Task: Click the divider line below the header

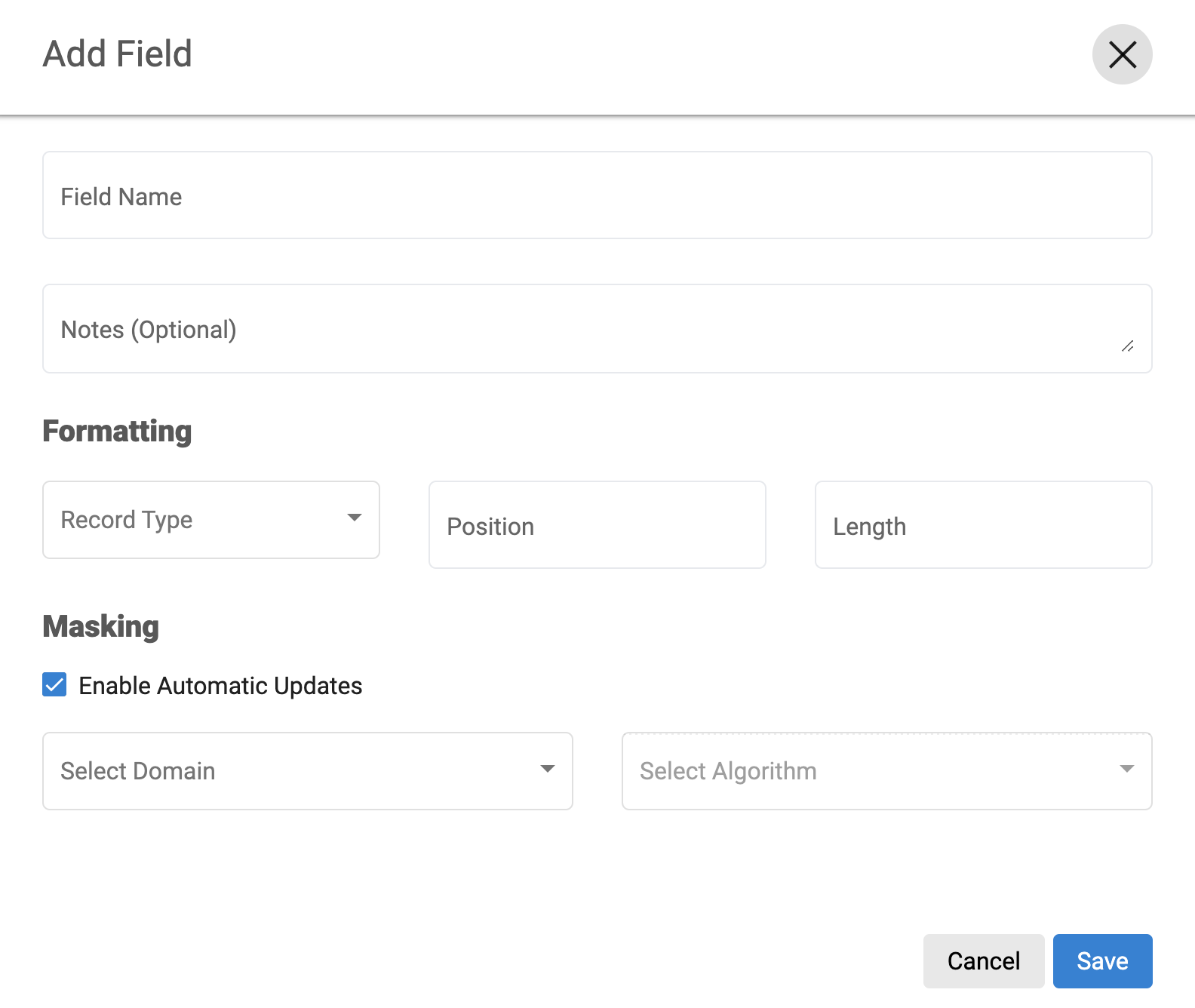Action: click(597, 115)
